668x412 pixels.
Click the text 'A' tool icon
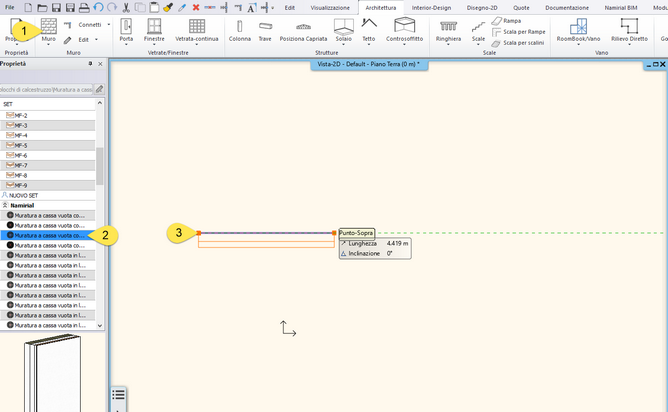[x=252, y=7]
